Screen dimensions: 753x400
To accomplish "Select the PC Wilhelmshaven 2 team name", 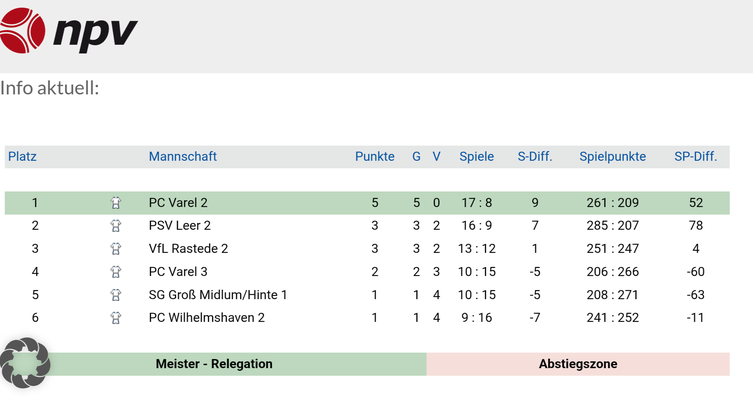I will coord(207,318).
